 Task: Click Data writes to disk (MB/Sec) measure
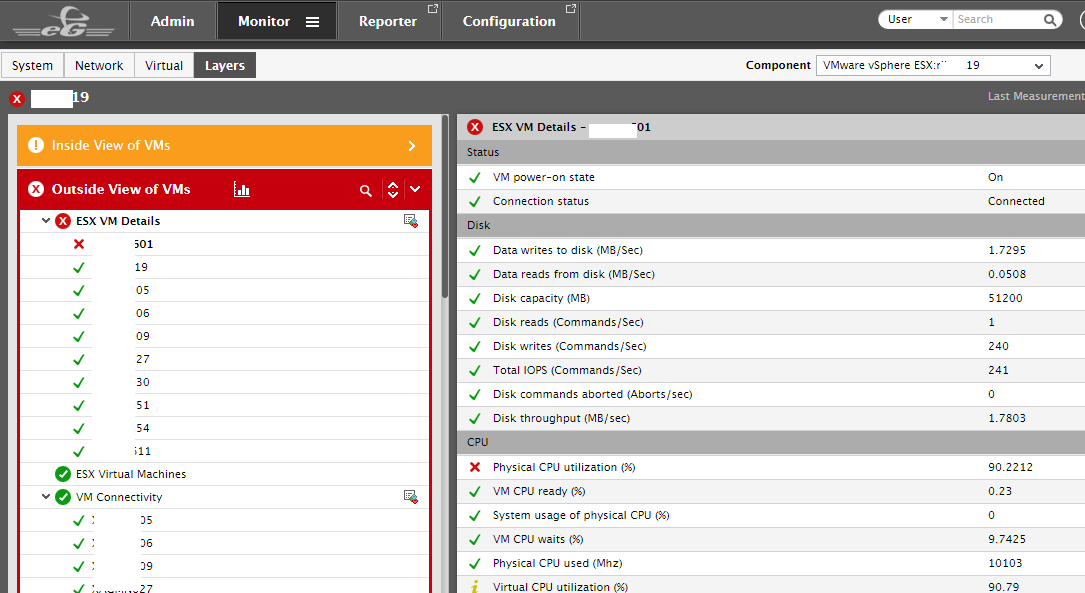click(x=567, y=250)
